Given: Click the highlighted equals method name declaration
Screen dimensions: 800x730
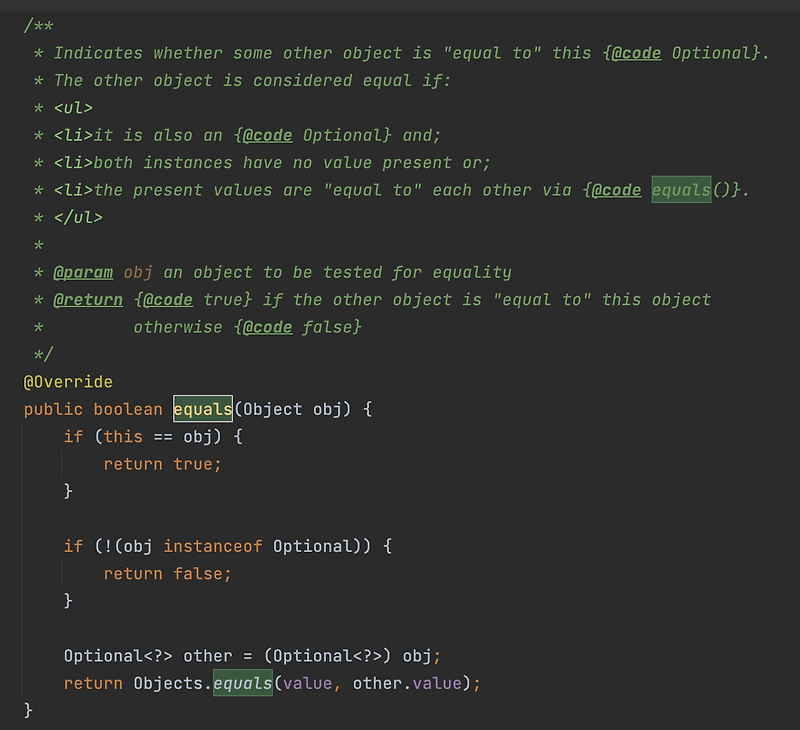Looking at the screenshot, I should tap(203, 409).
